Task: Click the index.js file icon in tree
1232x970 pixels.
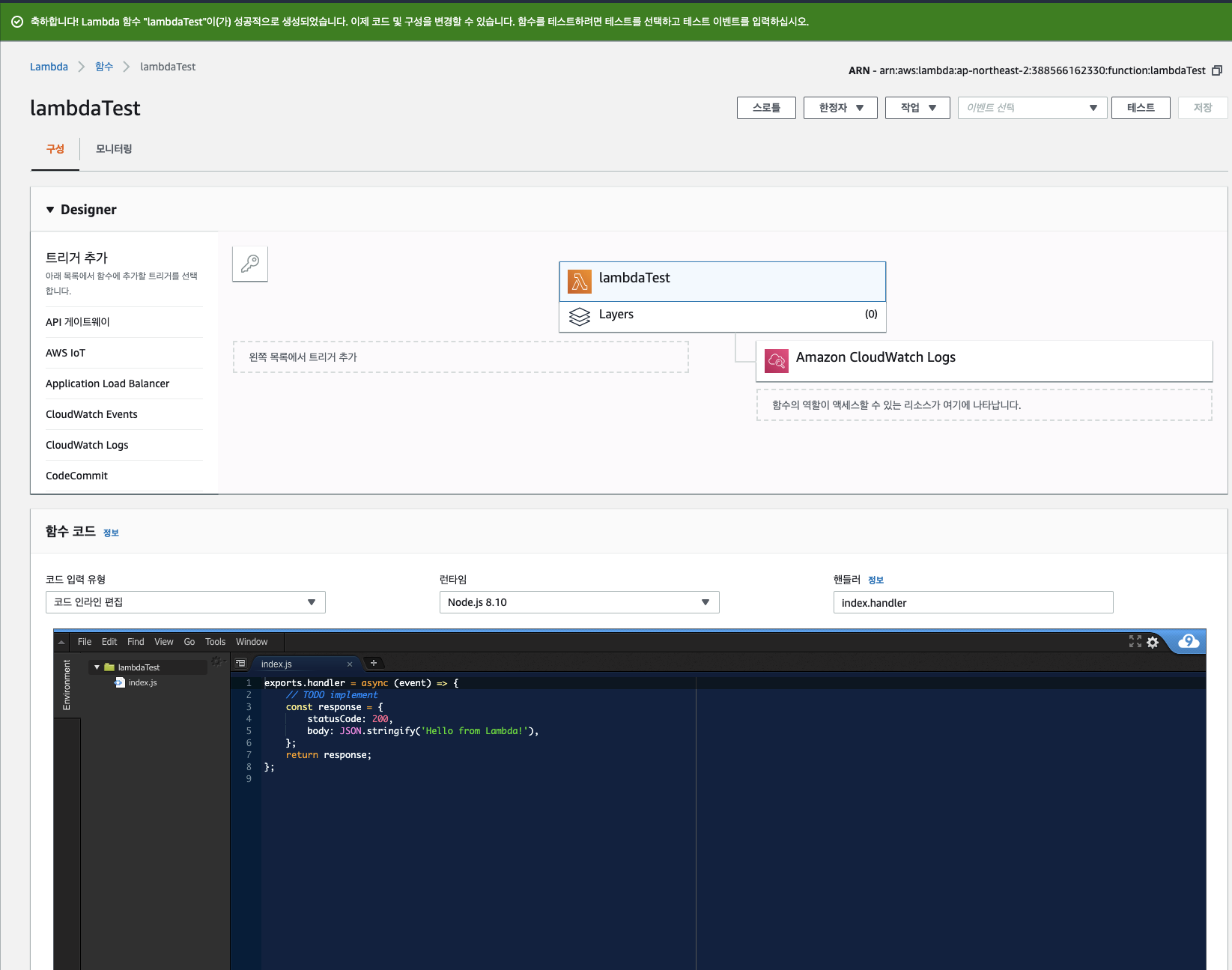Action: tap(119, 682)
